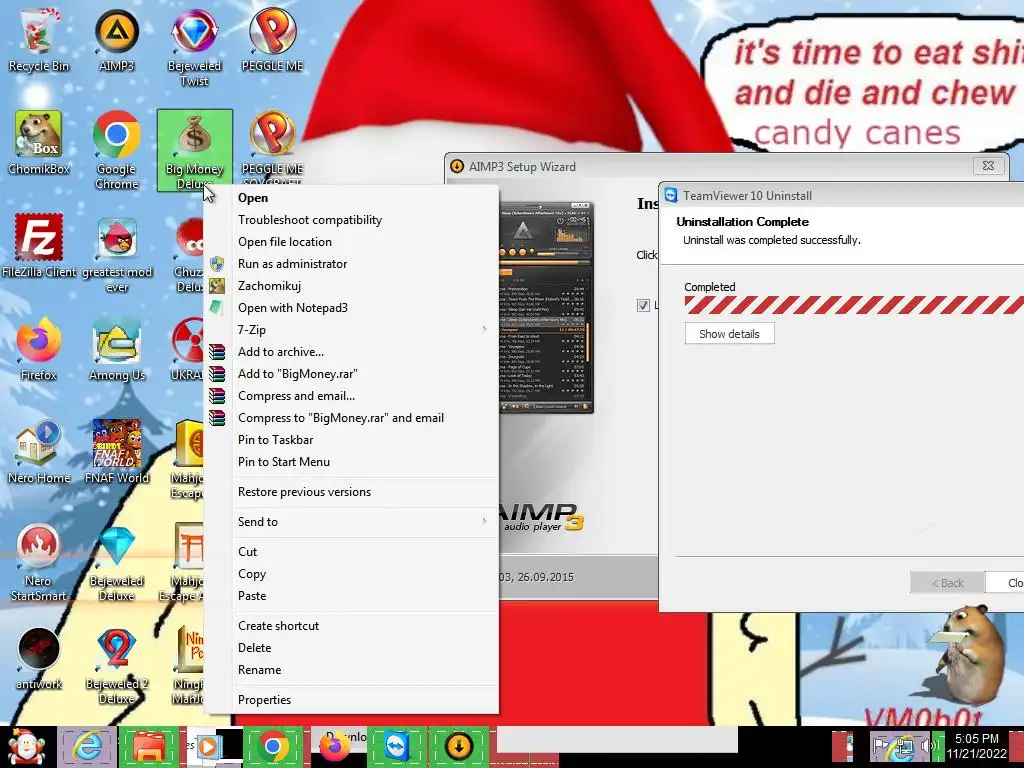The height and width of the screenshot is (768, 1024).
Task: Choose Copy from the context menu
Action: coord(353,574)
